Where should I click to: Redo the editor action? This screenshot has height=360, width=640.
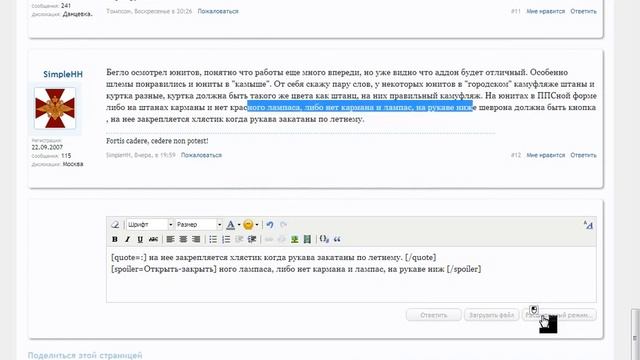(x=283, y=224)
